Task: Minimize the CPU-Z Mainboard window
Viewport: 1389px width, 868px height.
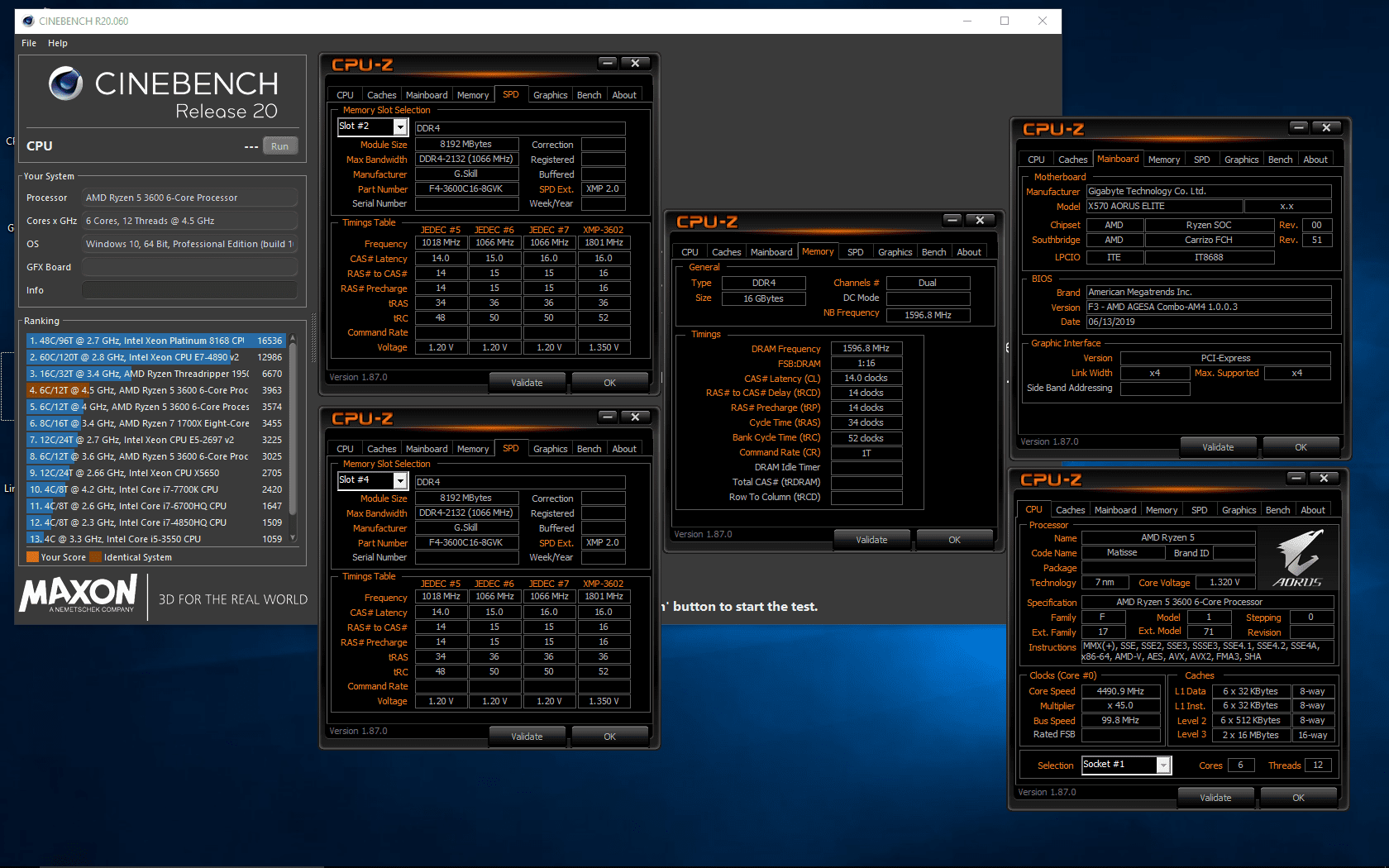Action: point(1299,127)
